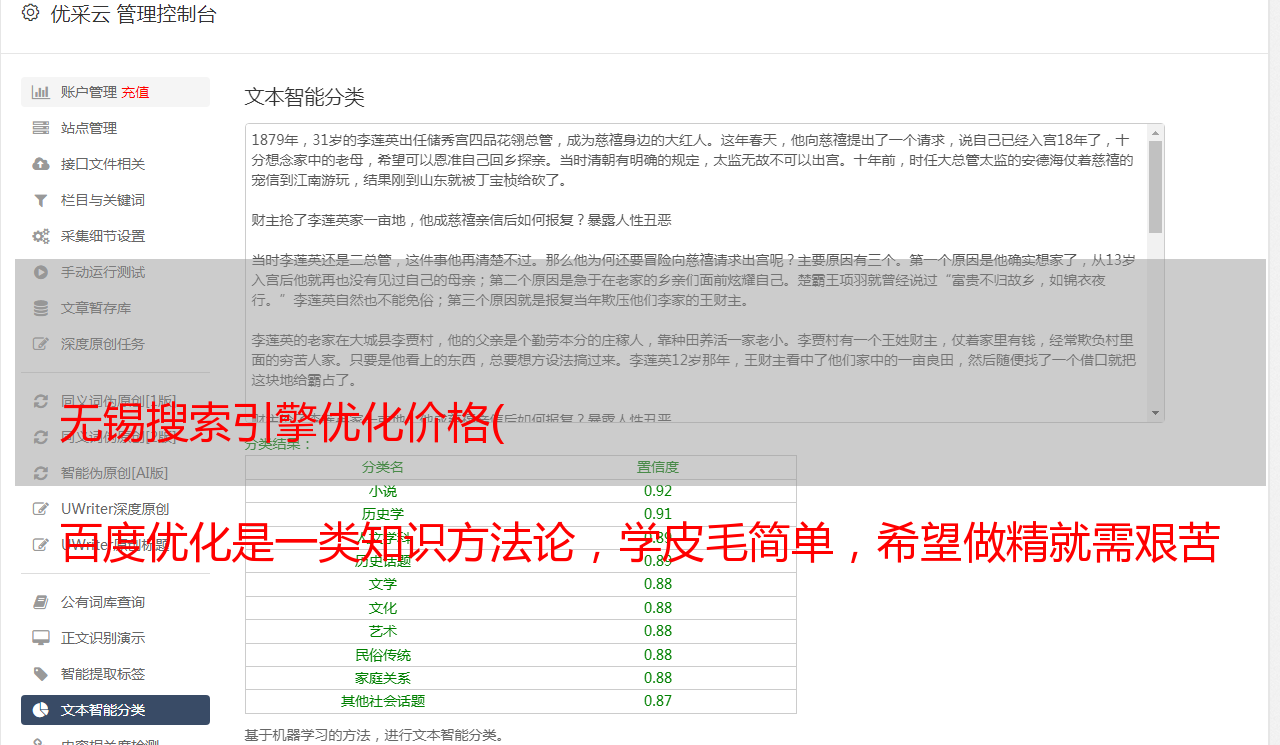Click the database icon beside 文章暂存库
1280x745 pixels.
(x=41, y=308)
